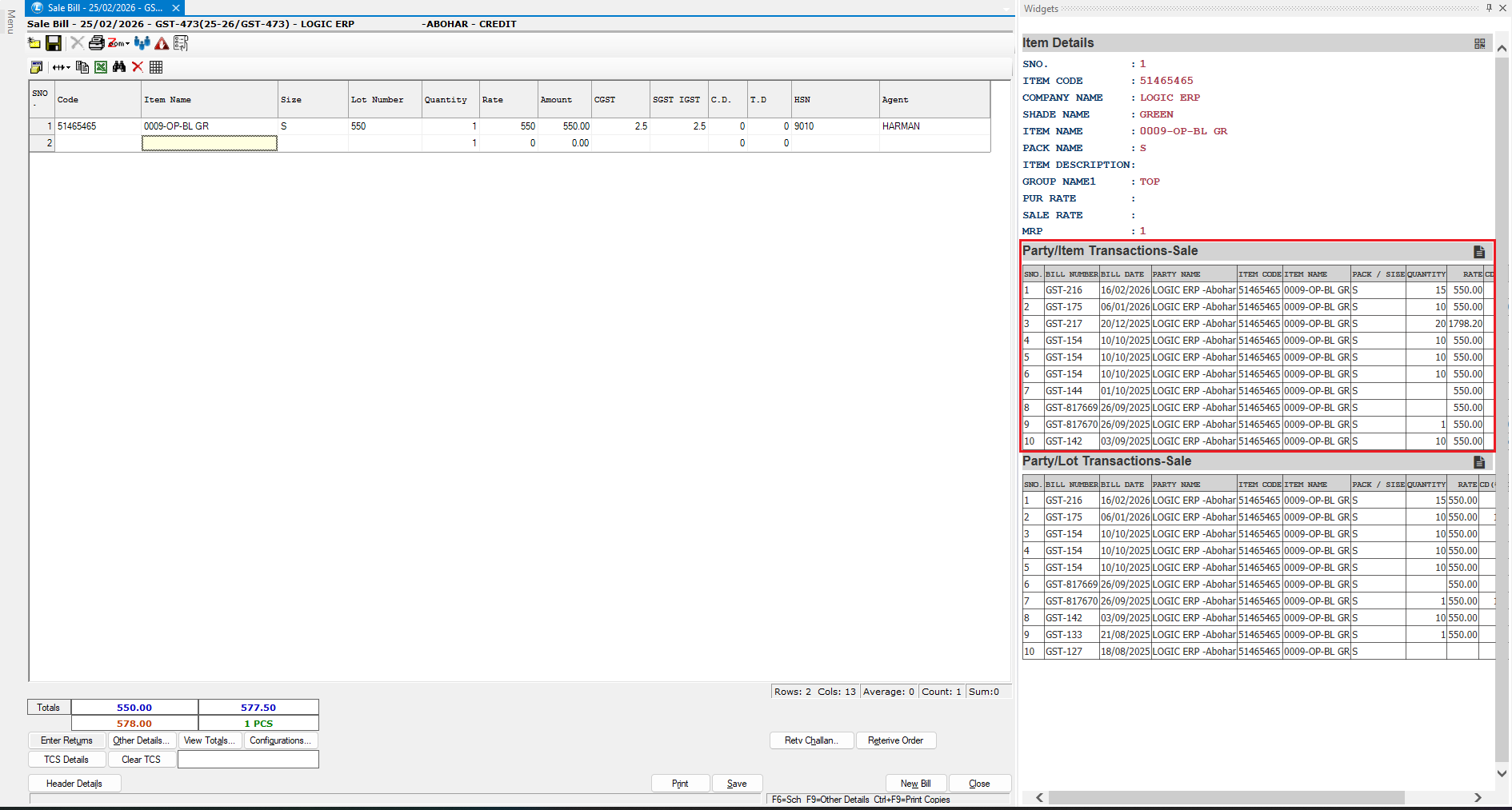The width and height of the screenshot is (1512, 810).
Task: Click the Item Name cell in row 2
Action: point(210,143)
